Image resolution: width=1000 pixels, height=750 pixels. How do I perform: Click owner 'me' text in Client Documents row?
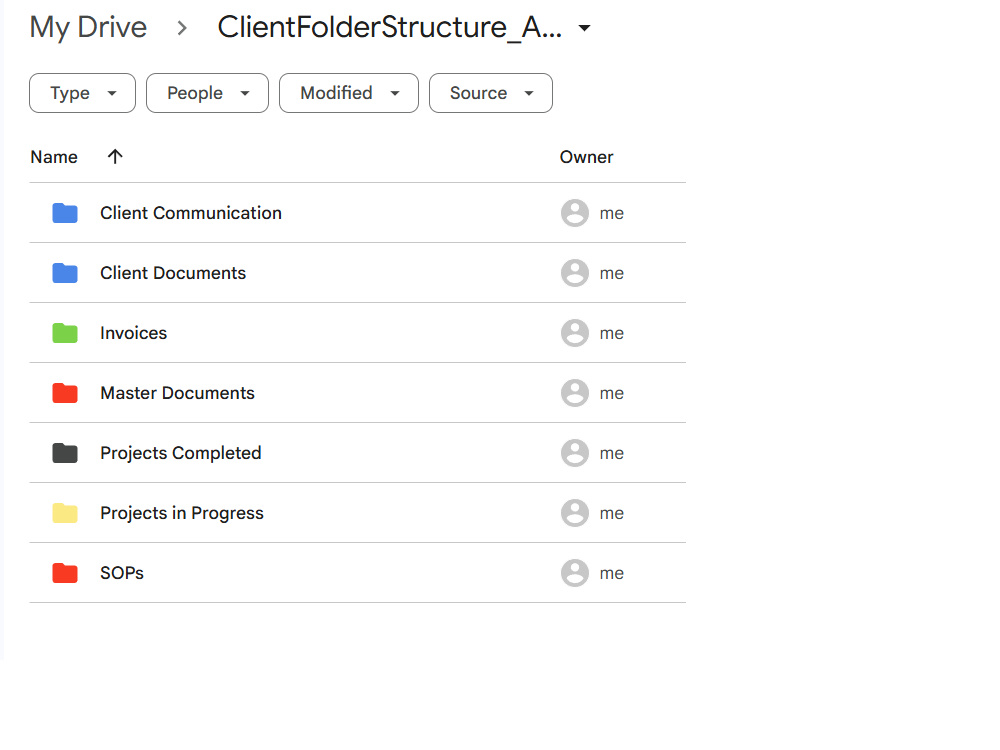pos(612,274)
